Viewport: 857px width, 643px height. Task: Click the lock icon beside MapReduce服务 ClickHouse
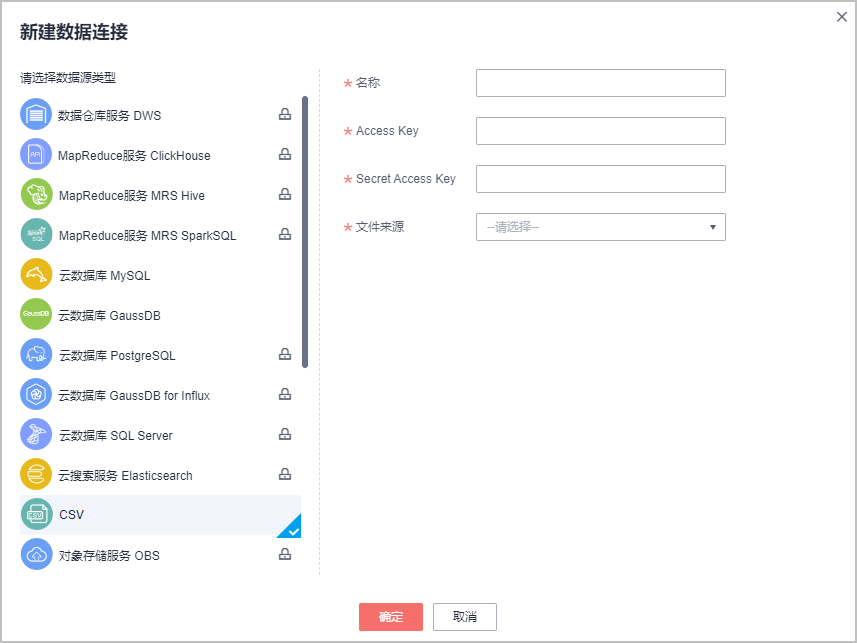pyautogui.click(x=285, y=154)
